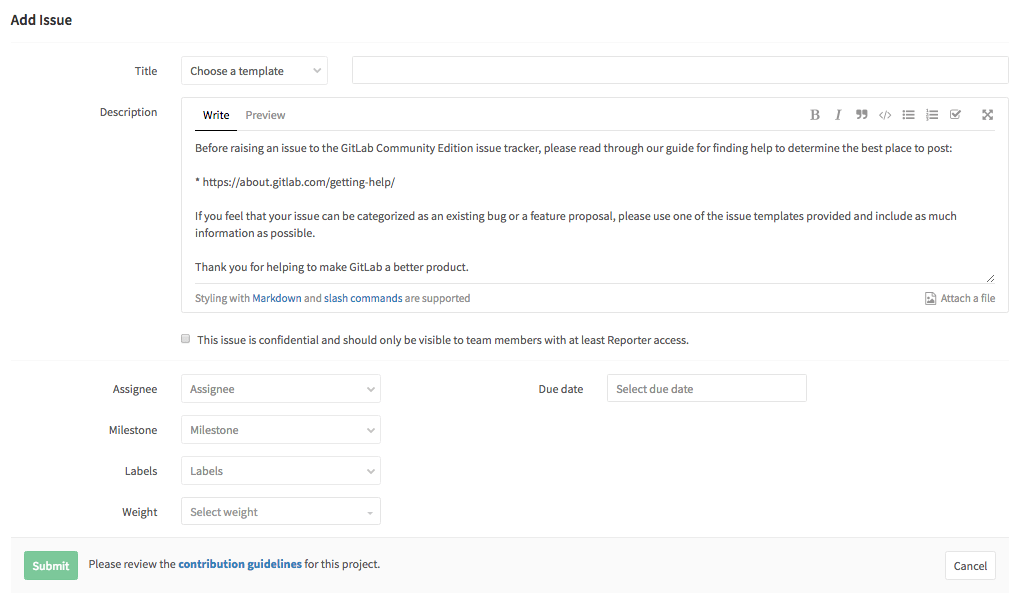The image size is (1022, 601).
Task: Switch to the Preview tab
Action: coord(264,115)
